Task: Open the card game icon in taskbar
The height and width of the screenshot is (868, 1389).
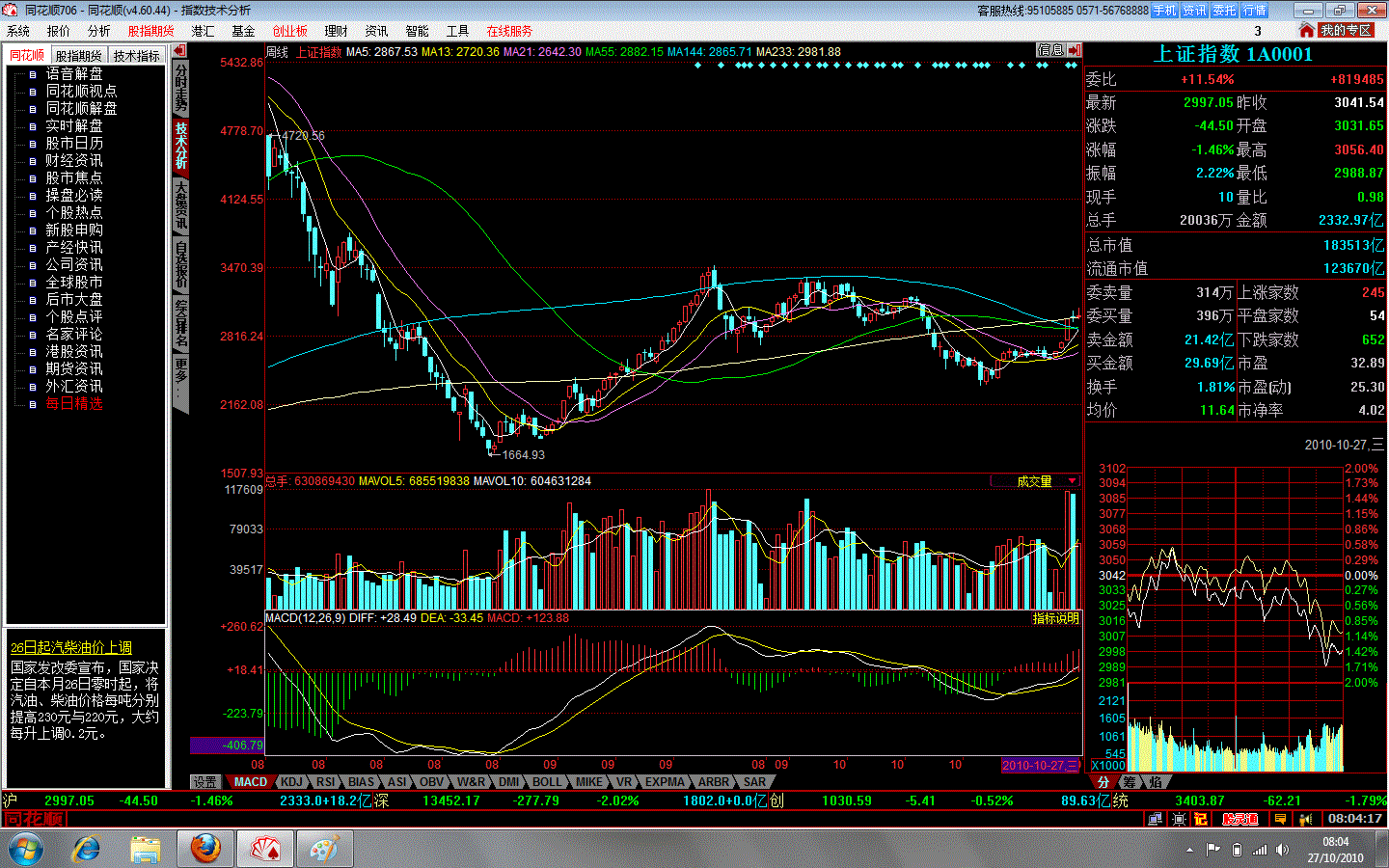Action: [x=266, y=849]
